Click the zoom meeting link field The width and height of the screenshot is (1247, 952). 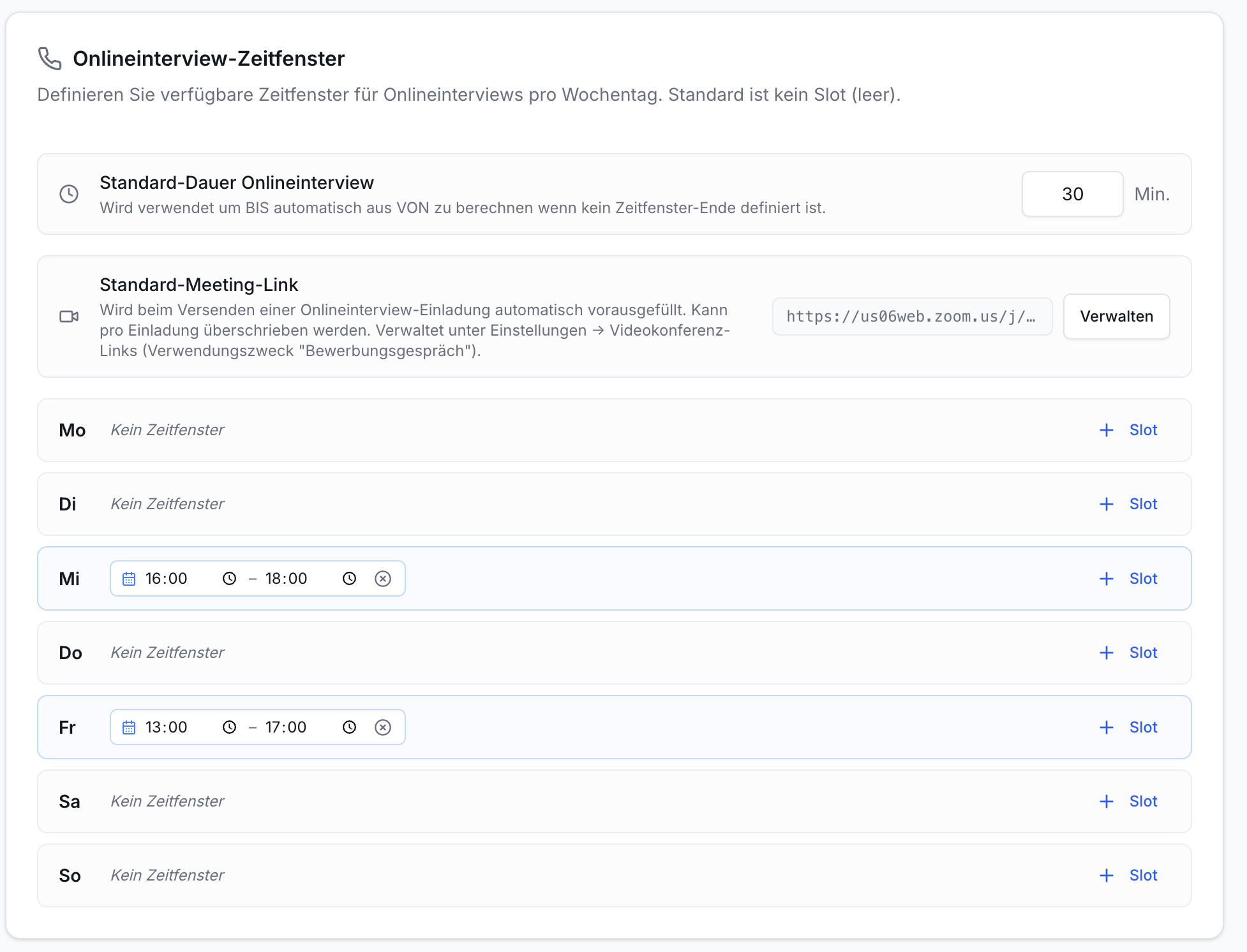[x=912, y=316]
